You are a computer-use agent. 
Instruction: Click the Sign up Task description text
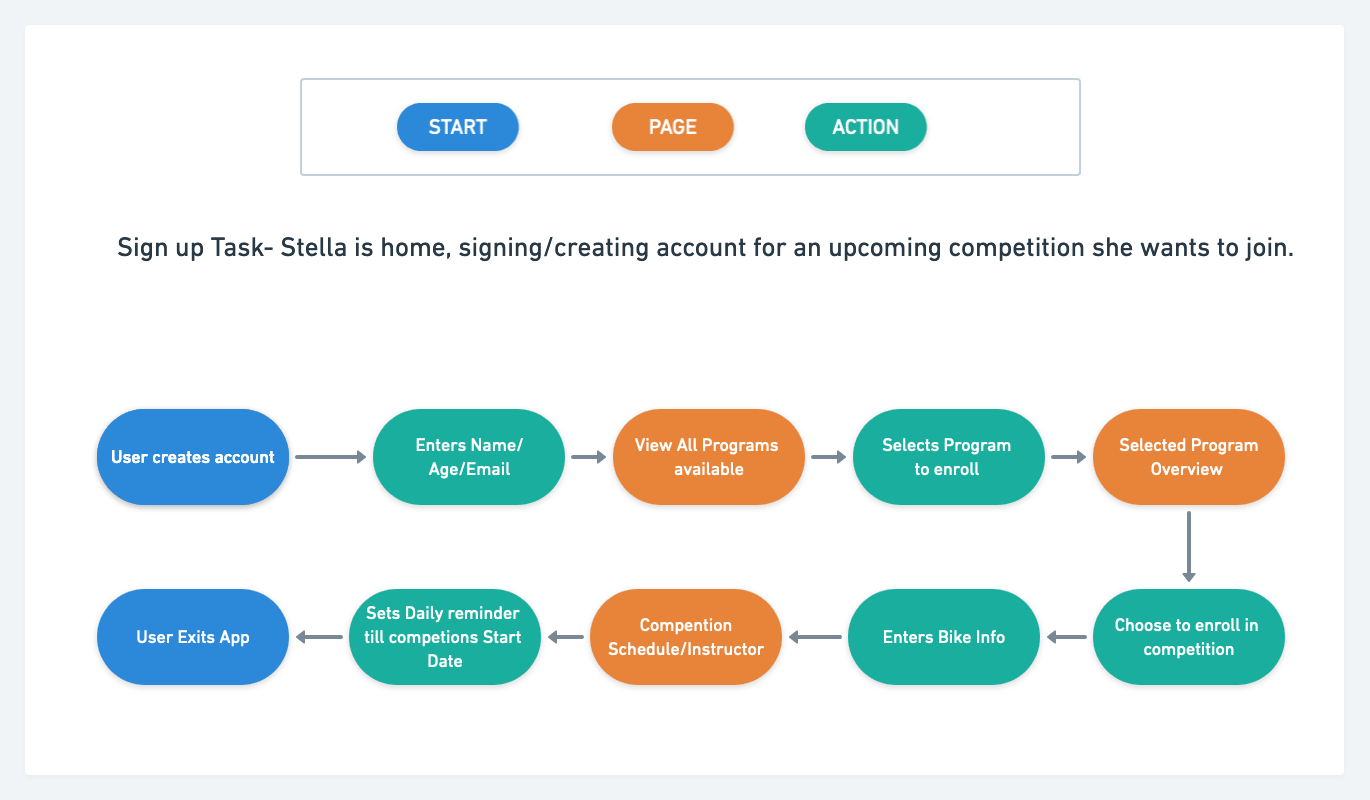(705, 248)
